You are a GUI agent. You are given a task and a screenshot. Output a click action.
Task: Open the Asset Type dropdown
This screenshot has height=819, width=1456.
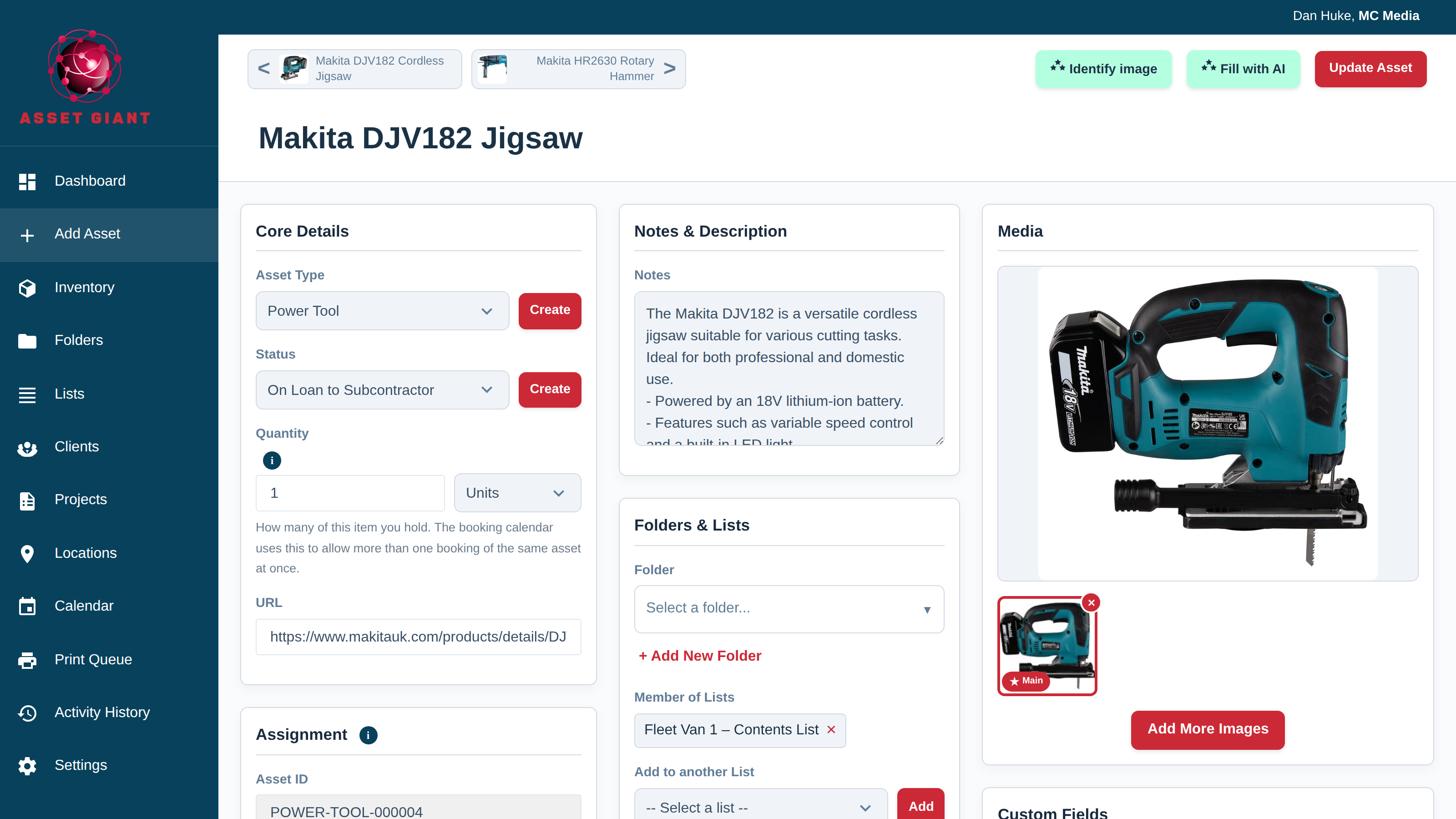point(382,311)
